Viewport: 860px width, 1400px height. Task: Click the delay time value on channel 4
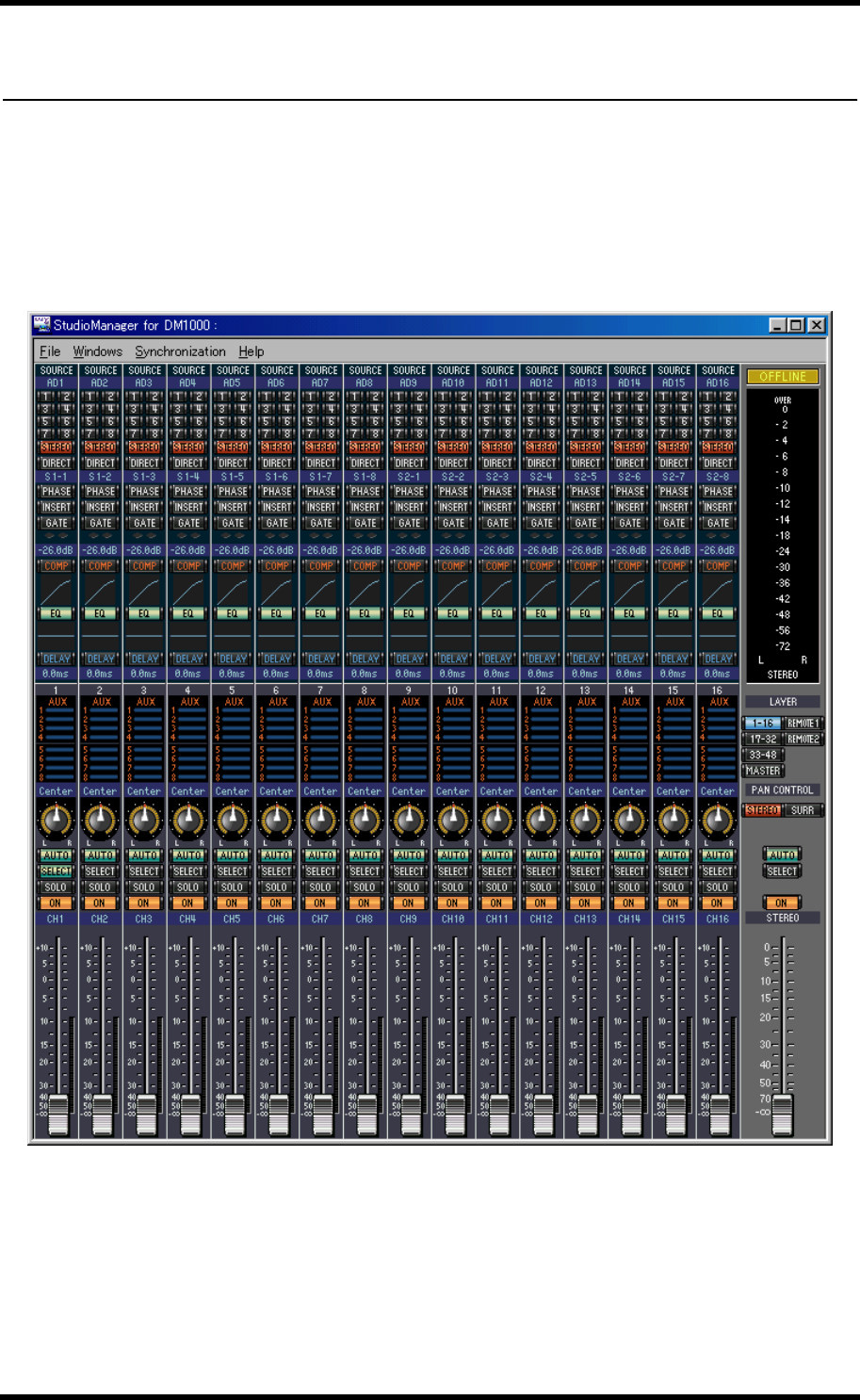tap(188, 674)
